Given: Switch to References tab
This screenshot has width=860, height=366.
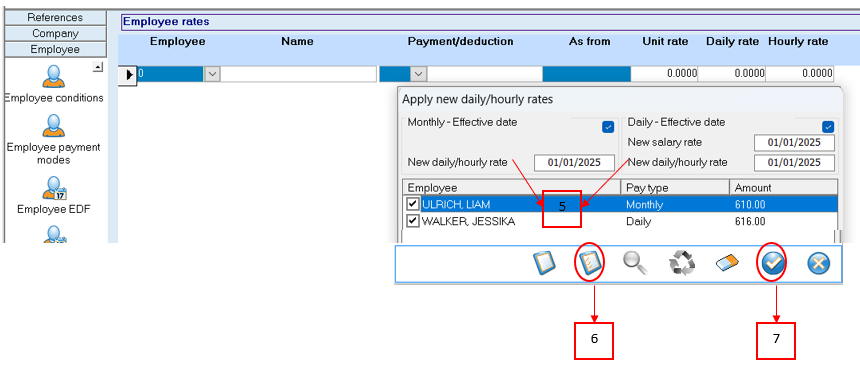Looking at the screenshot, I should [x=55, y=18].
